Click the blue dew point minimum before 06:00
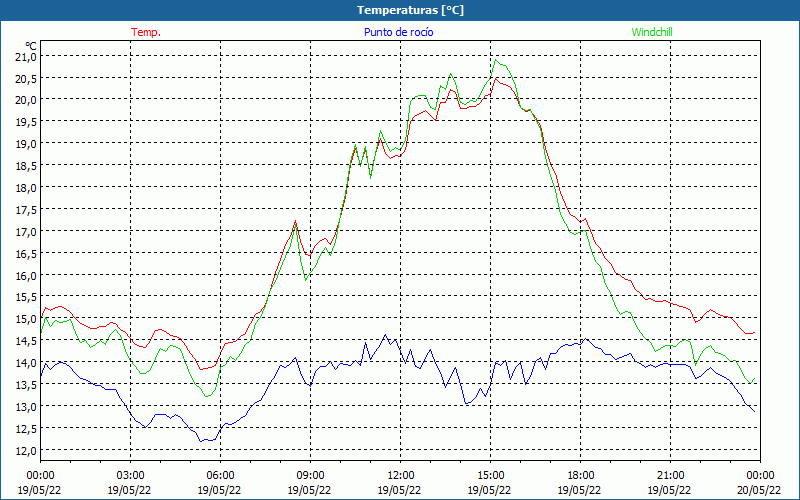This screenshot has width=800, height=500. [x=202, y=441]
